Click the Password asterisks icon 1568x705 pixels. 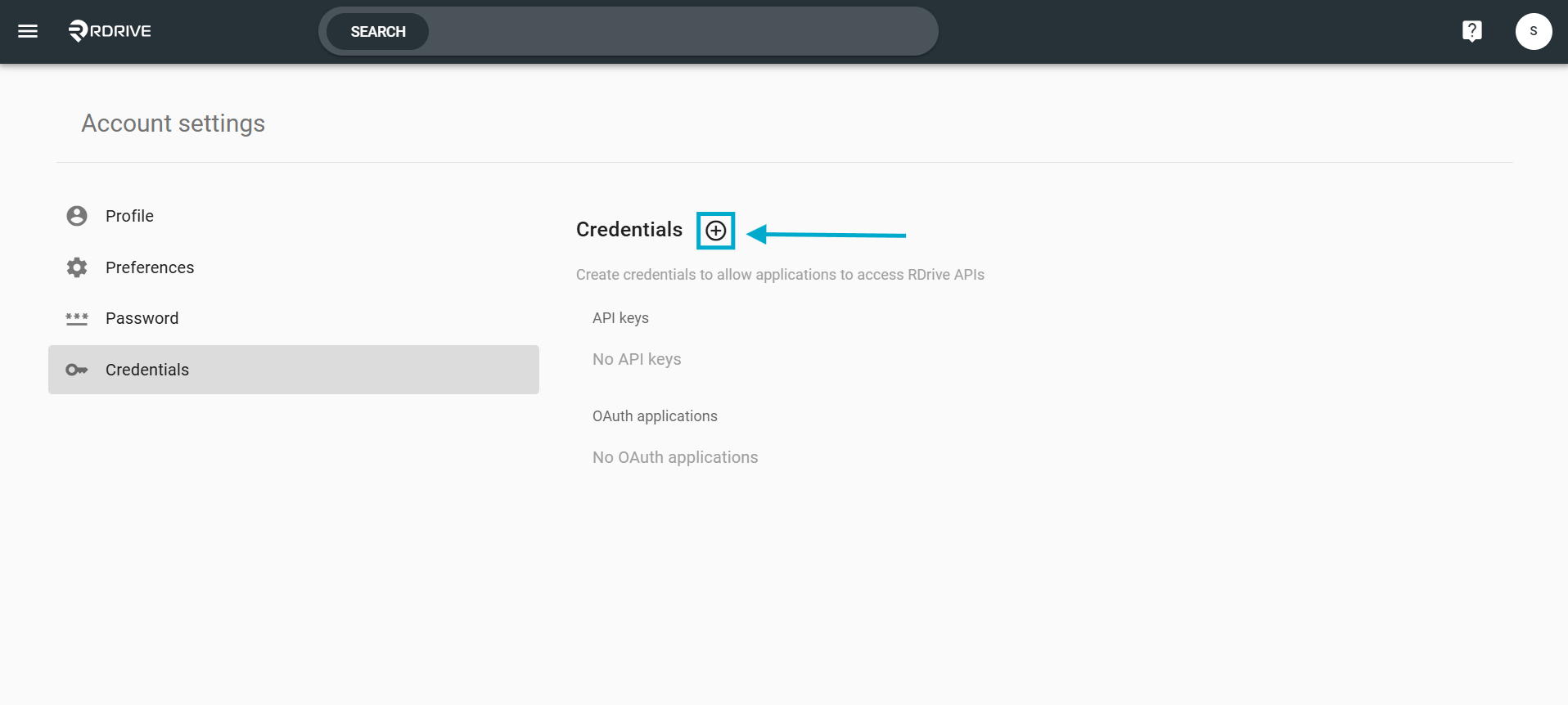pos(77,319)
